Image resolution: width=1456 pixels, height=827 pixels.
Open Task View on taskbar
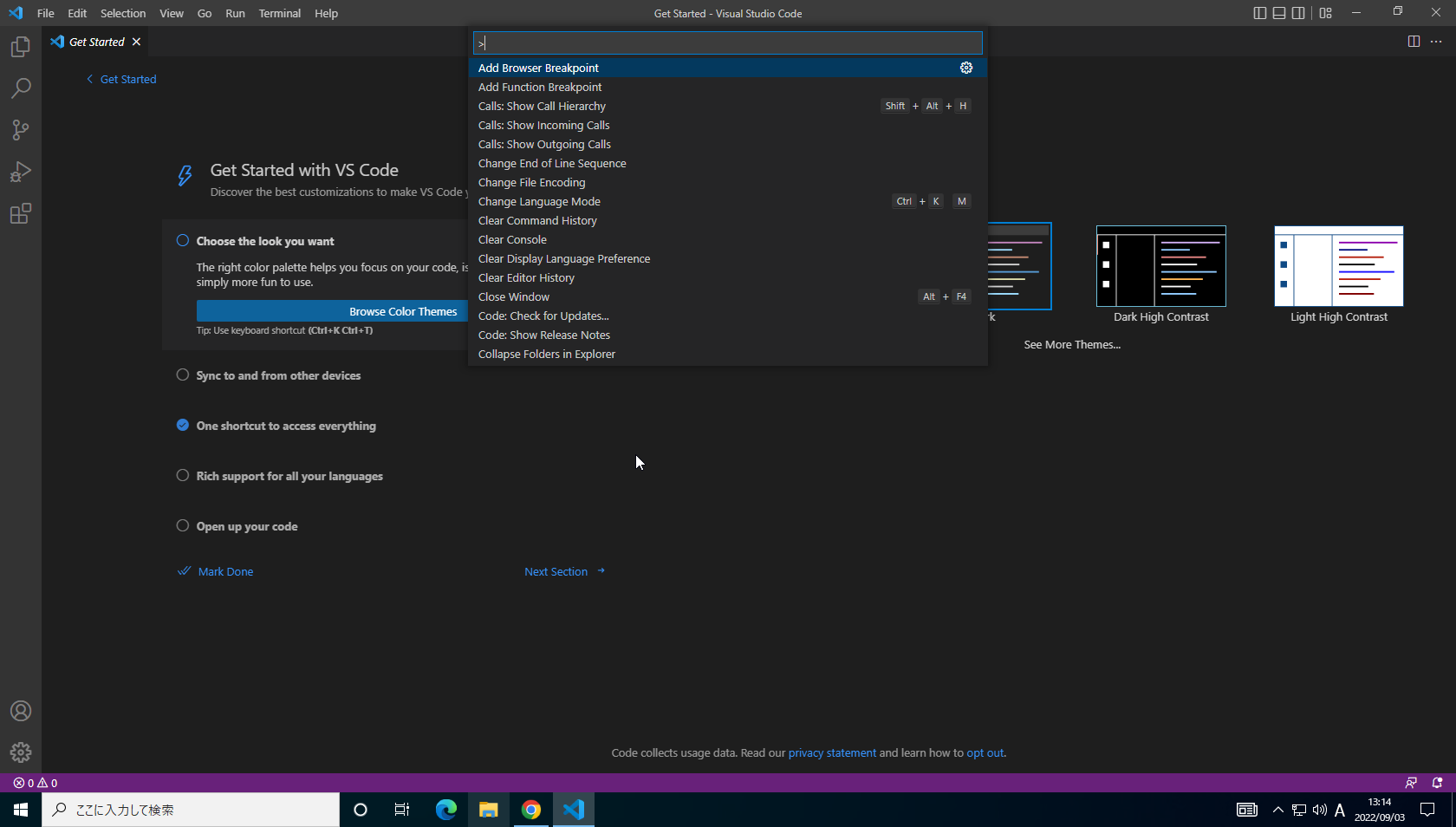pyautogui.click(x=402, y=810)
